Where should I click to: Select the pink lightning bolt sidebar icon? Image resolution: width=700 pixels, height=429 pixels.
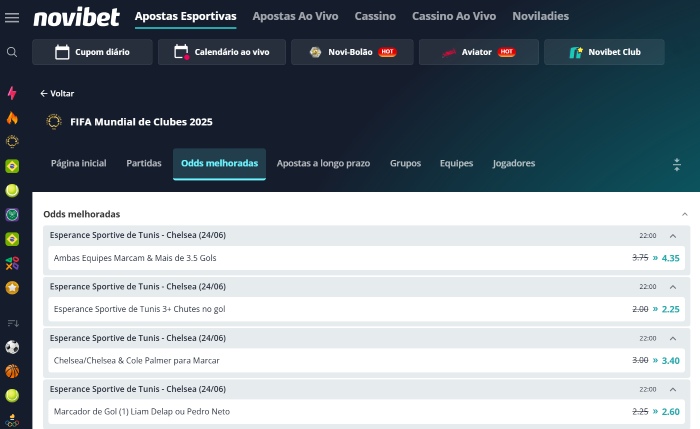point(12,93)
